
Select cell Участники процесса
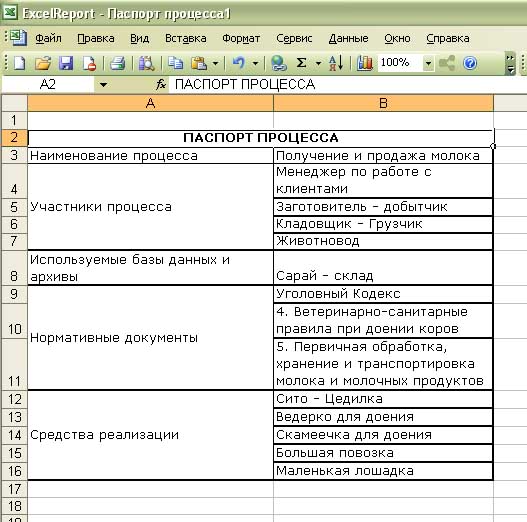(x=150, y=207)
